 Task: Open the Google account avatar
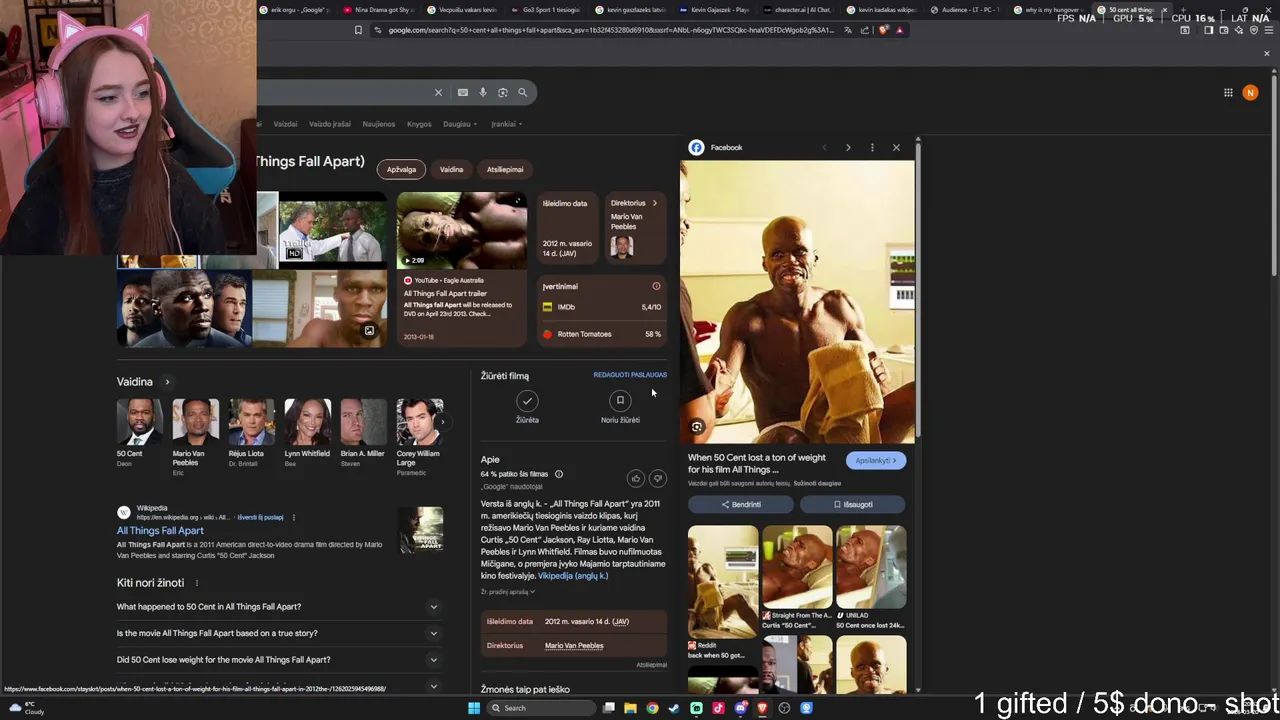1250,92
